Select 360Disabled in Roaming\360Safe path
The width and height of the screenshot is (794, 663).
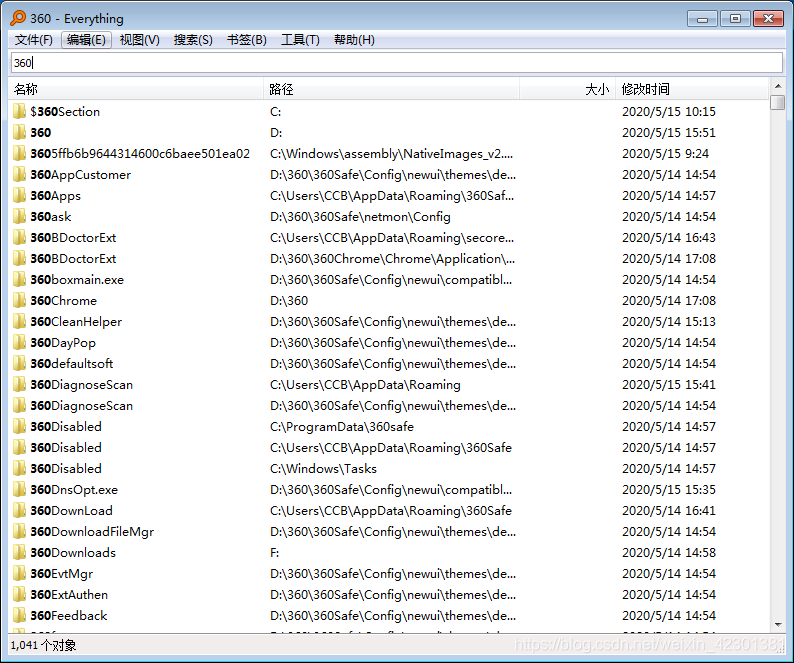[x=66, y=448]
